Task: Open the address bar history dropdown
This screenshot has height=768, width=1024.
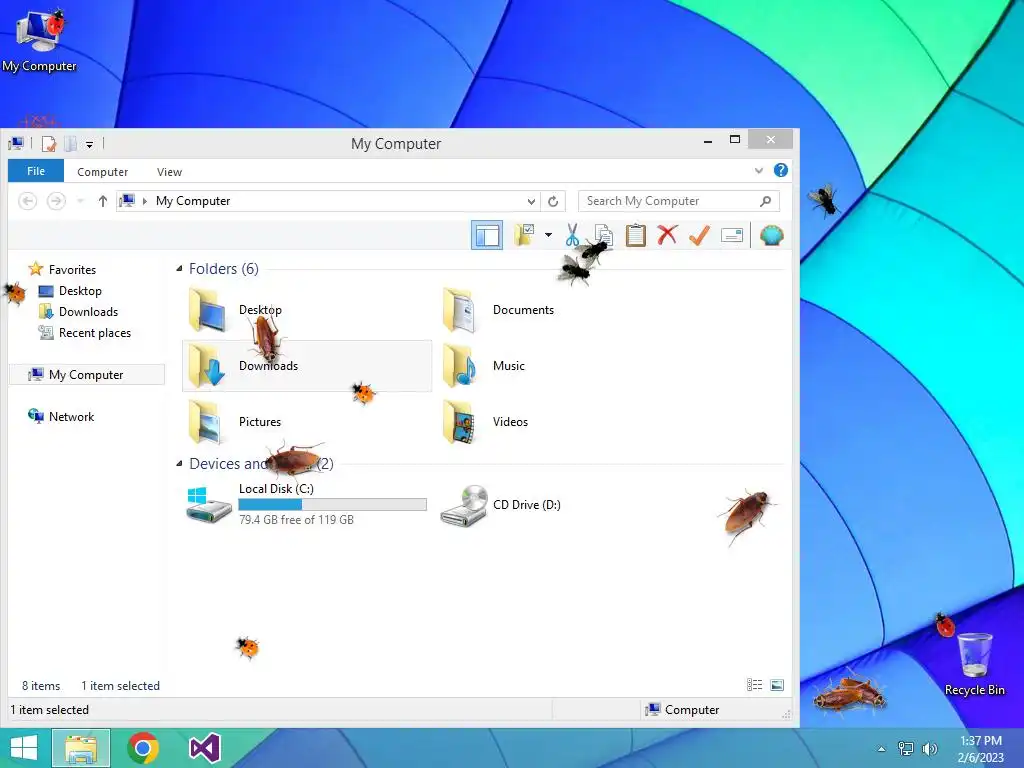Action: (531, 201)
